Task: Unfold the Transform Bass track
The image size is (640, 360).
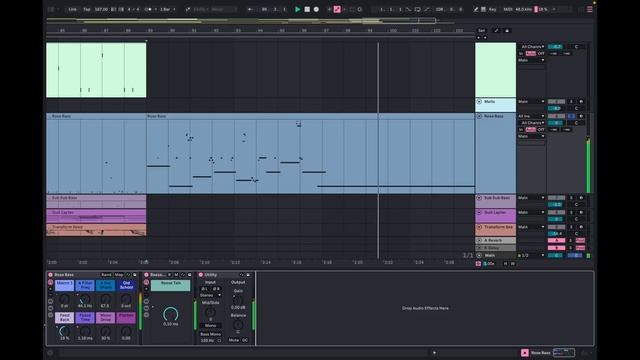Action: (x=479, y=227)
